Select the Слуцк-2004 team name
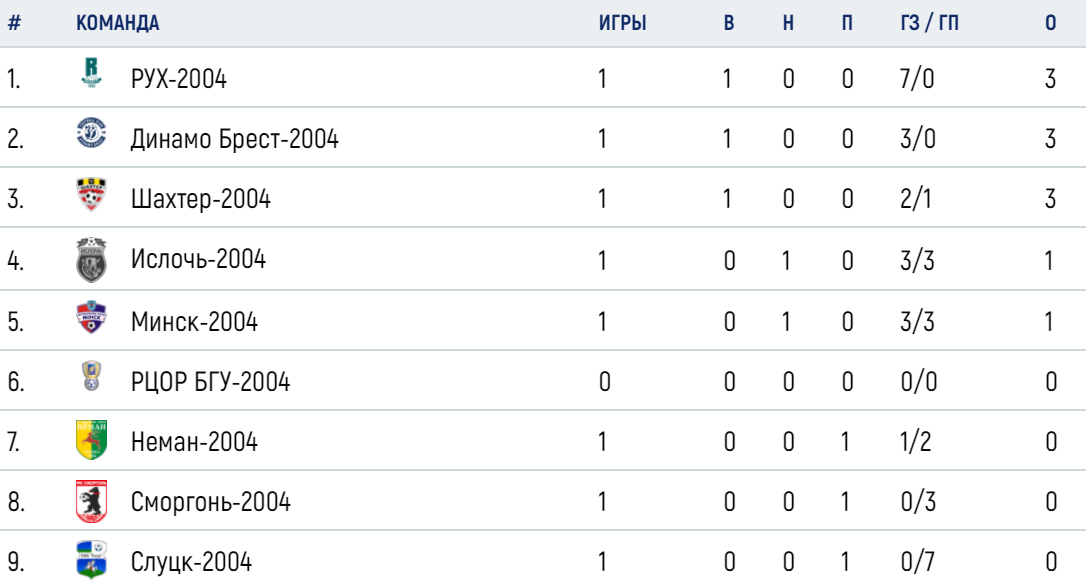Screen dimensions: 1086x585 [191, 561]
